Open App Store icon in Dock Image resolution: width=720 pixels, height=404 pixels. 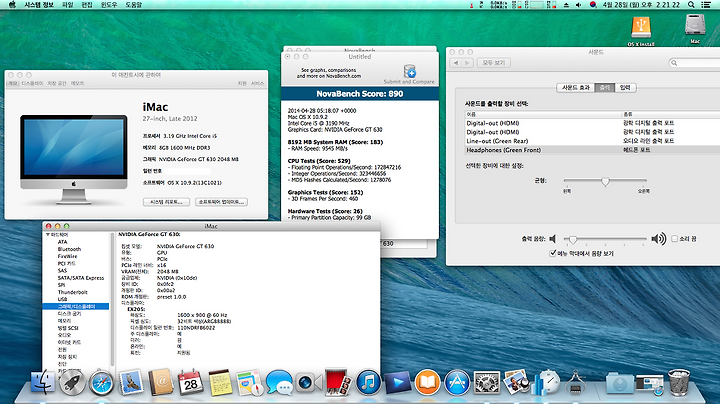point(457,383)
